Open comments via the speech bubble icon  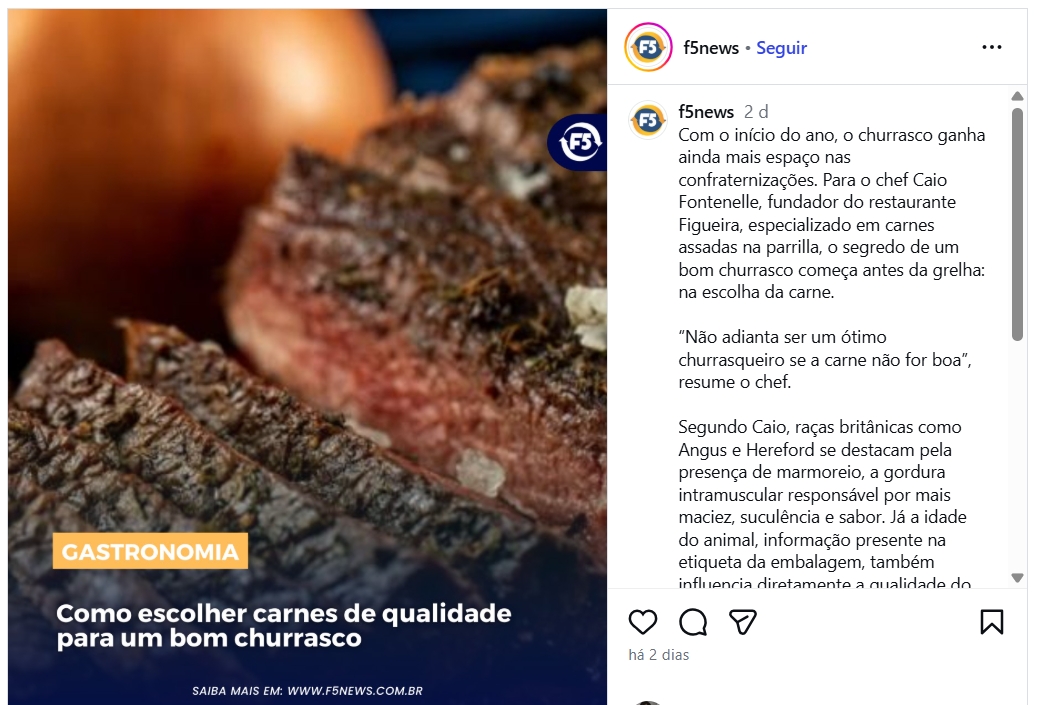(693, 622)
